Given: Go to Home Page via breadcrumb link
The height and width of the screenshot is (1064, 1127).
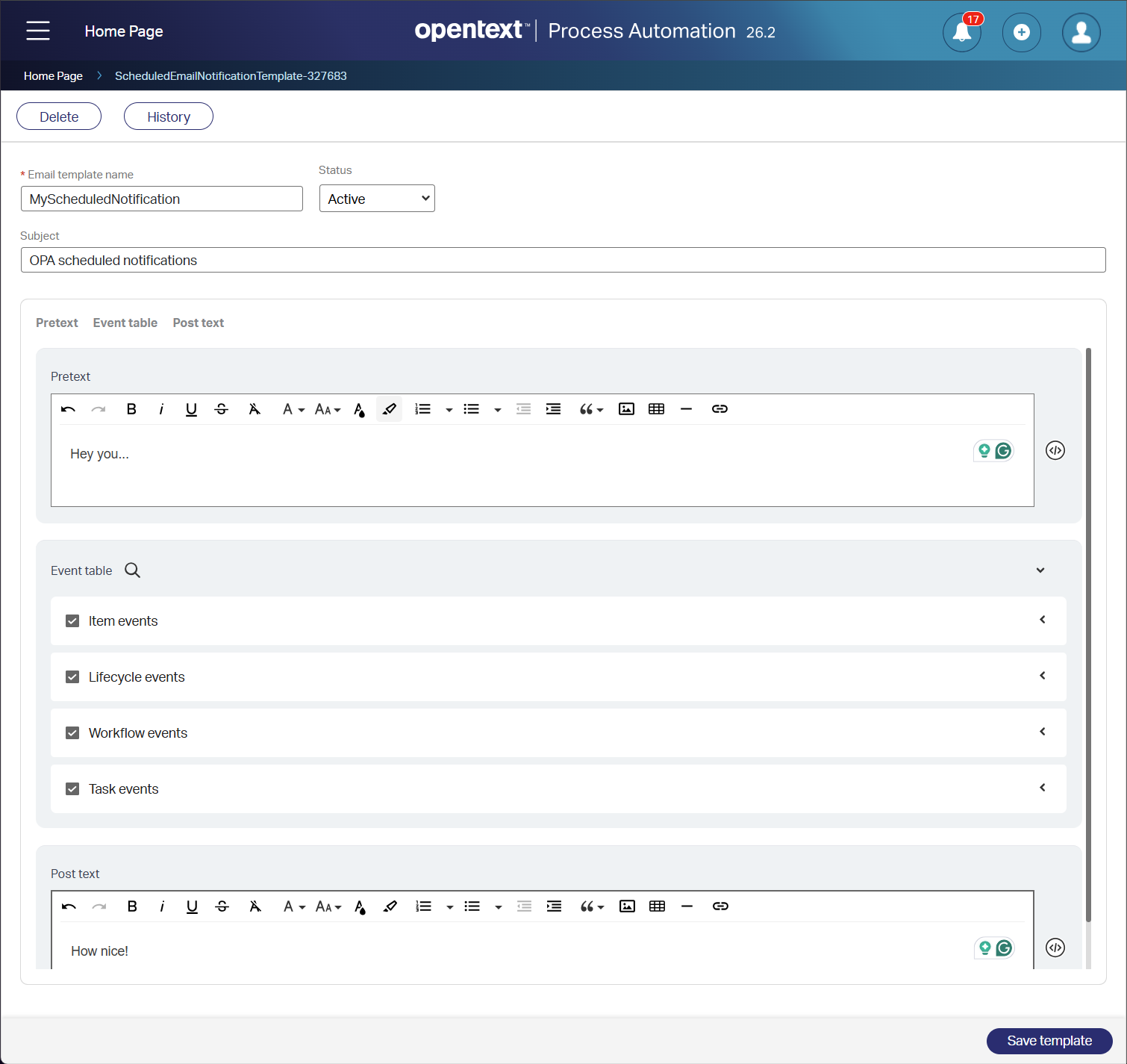Looking at the screenshot, I should point(53,76).
